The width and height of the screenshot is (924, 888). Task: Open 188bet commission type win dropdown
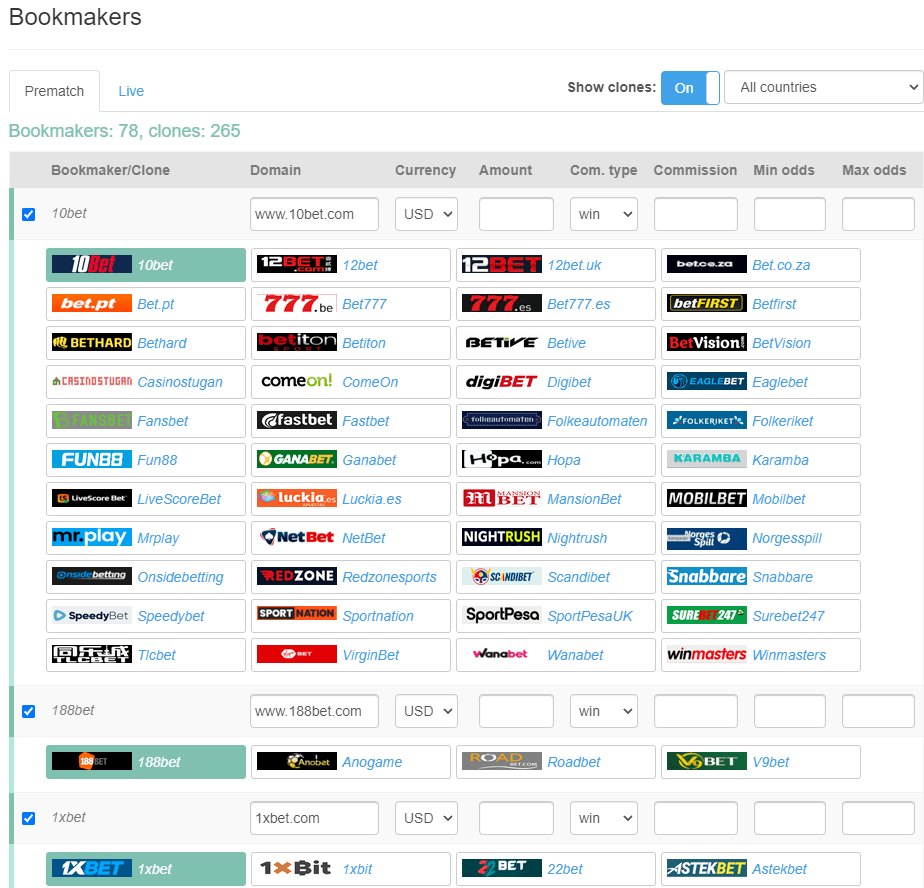tap(603, 711)
